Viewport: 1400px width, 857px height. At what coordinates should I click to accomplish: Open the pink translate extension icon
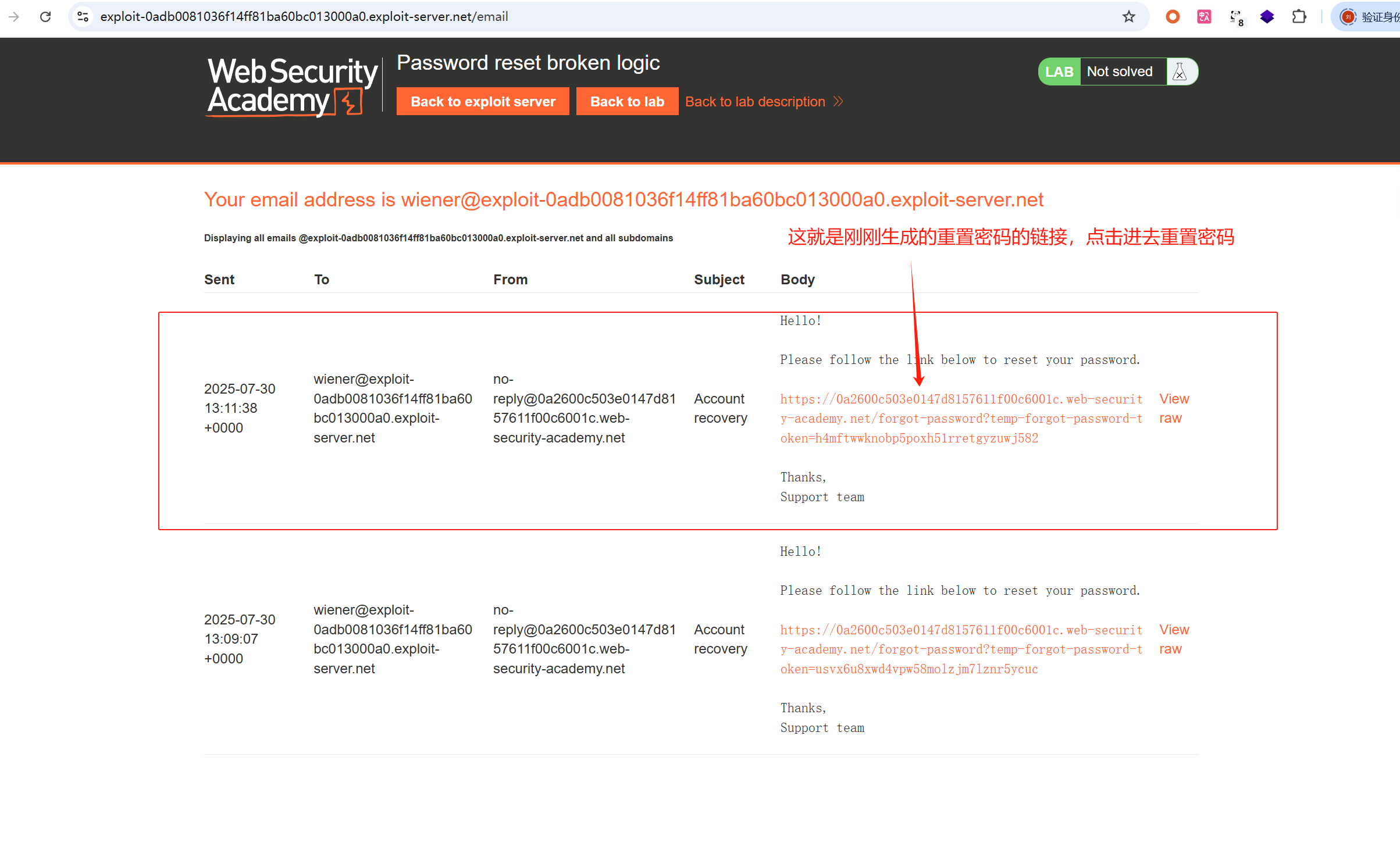pos(1204,17)
